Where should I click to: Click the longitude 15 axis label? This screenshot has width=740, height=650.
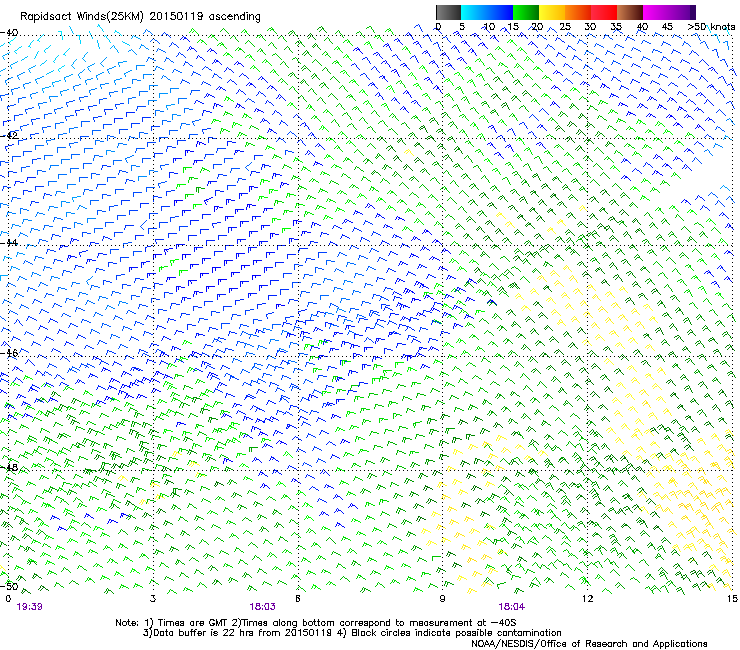coord(732,599)
